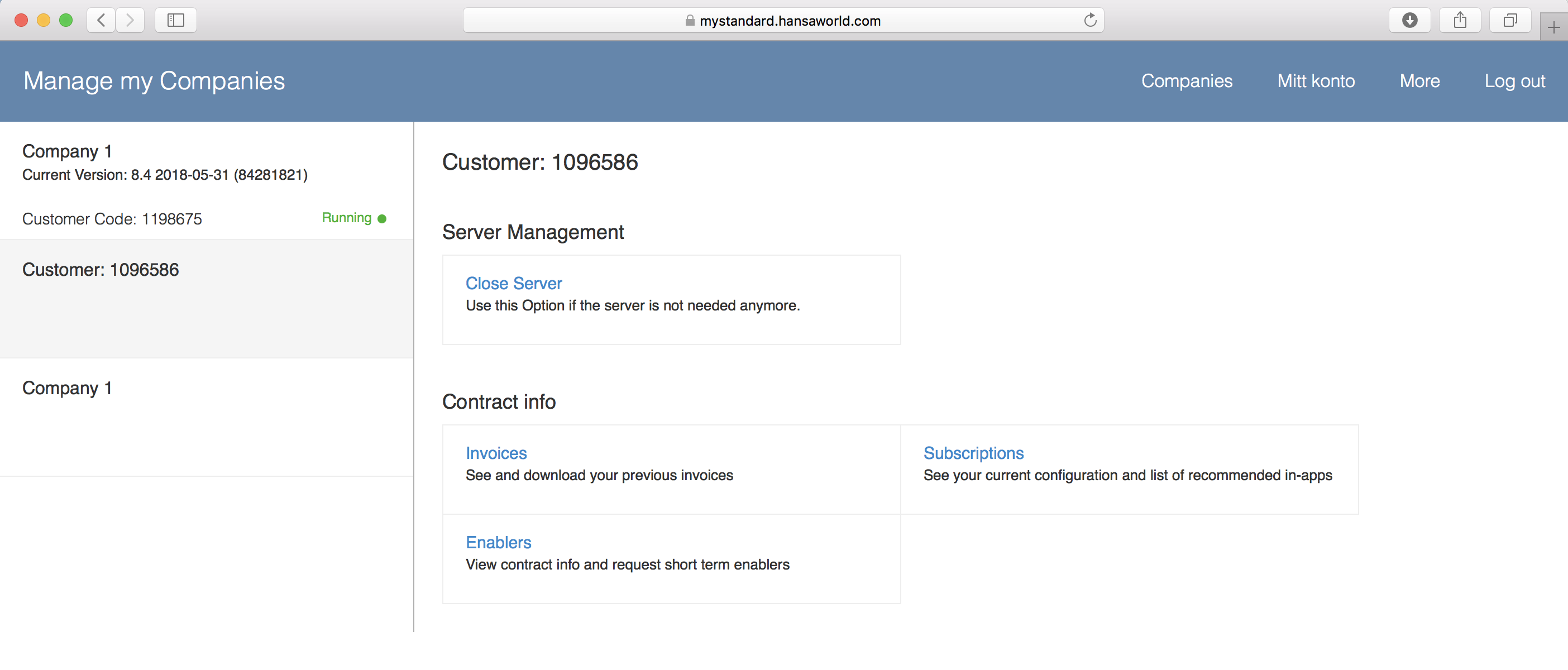This screenshot has width=1568, height=670.
Task: Open the More menu
Action: tap(1419, 81)
